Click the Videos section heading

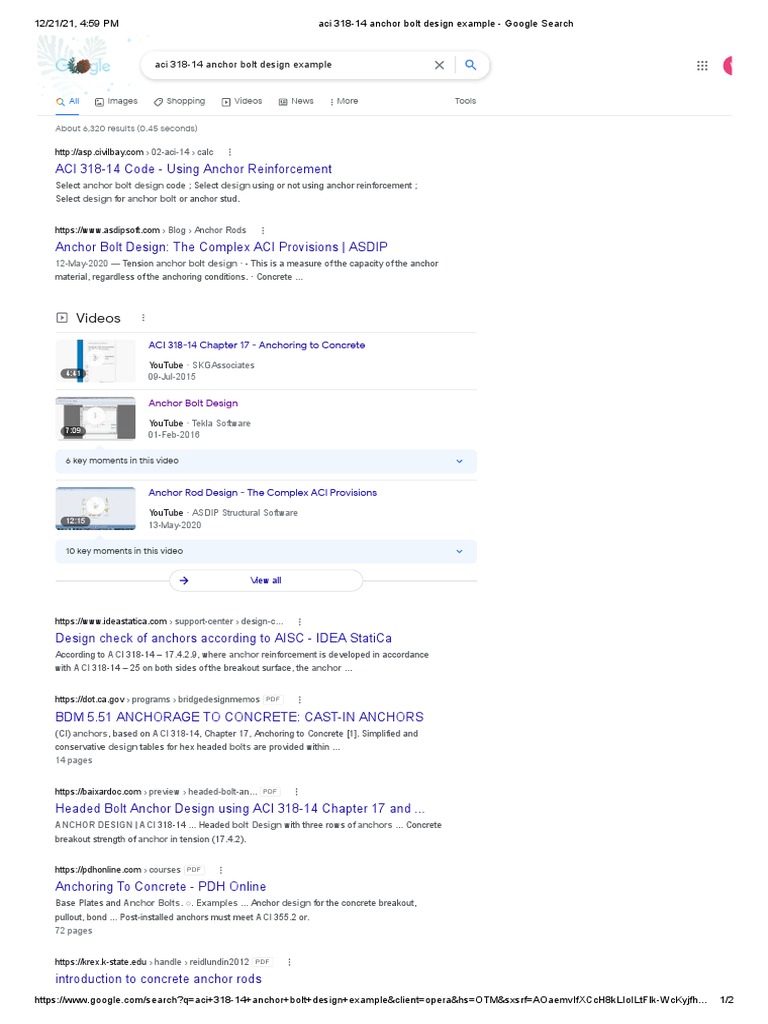(x=98, y=318)
